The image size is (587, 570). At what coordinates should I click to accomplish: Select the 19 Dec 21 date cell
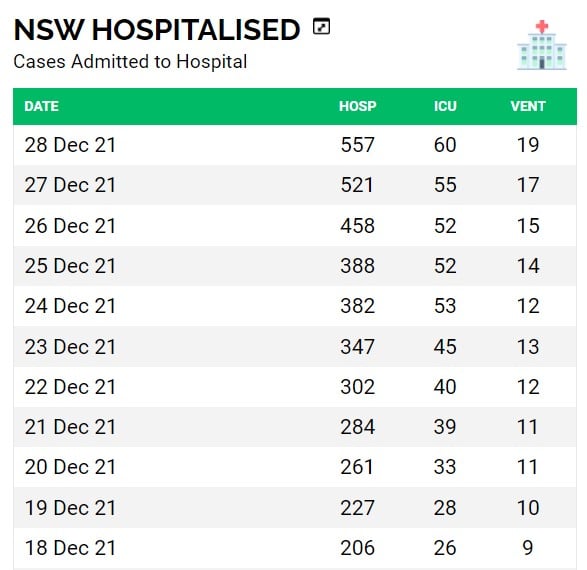tap(70, 507)
